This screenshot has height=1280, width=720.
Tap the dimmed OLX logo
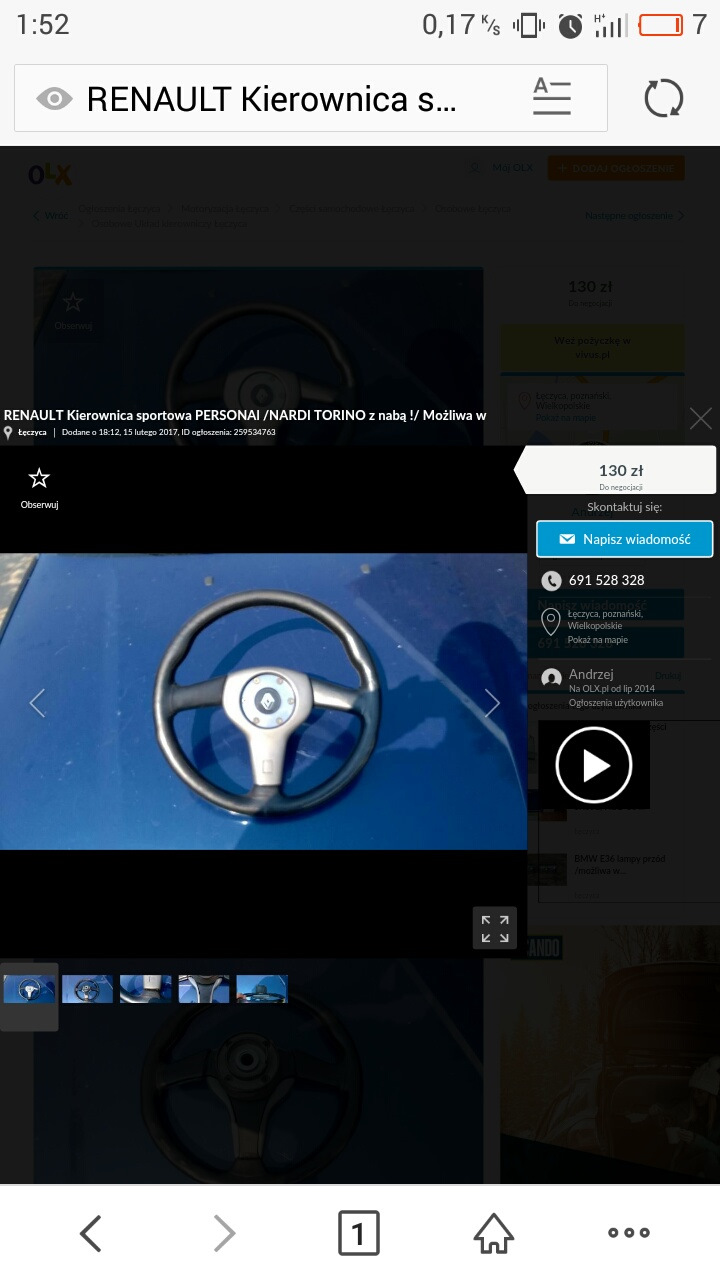click(50, 174)
